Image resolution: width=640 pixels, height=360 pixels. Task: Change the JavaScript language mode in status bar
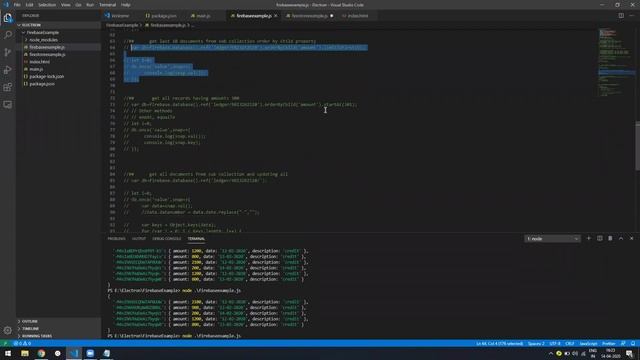588,344
